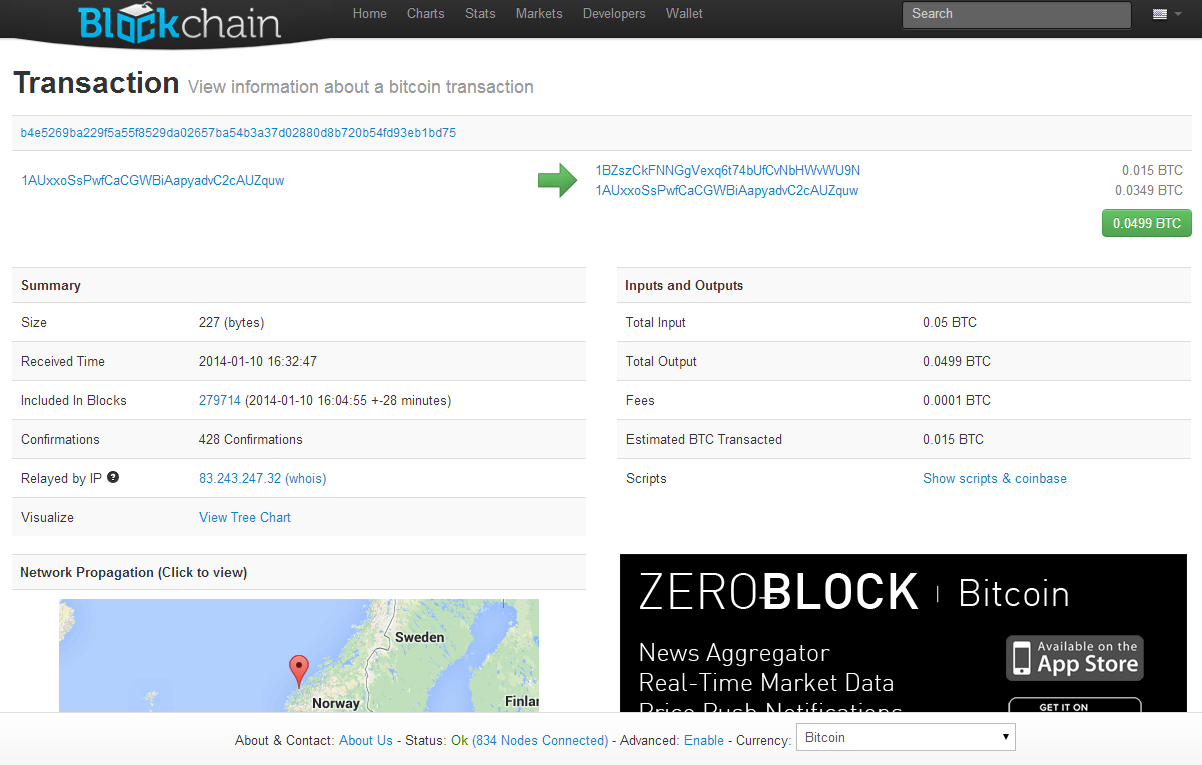Click the 227 (bytes) size value
Viewport: 1202px width, 765px height.
[232, 322]
